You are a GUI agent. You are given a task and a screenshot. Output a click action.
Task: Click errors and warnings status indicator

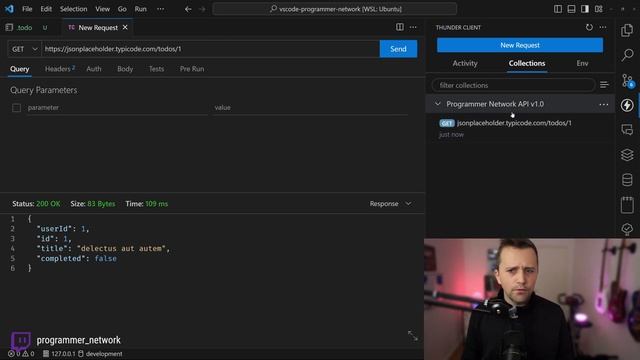click(21, 354)
